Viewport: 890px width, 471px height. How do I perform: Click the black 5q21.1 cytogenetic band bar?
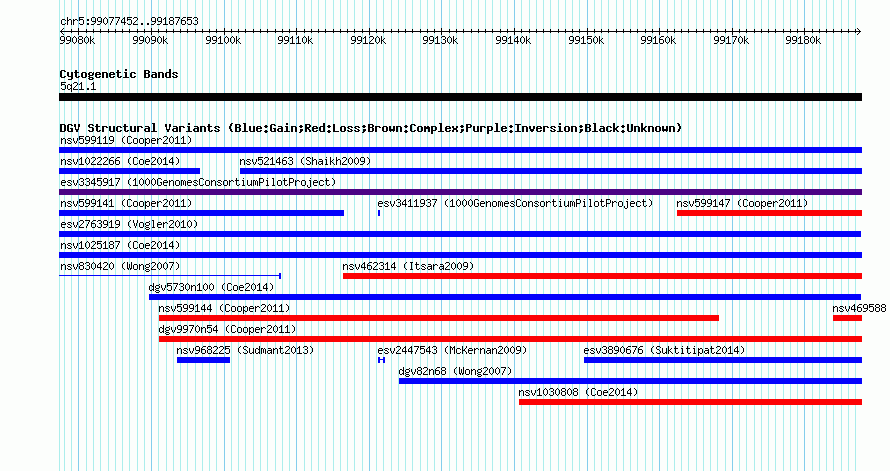(x=460, y=98)
